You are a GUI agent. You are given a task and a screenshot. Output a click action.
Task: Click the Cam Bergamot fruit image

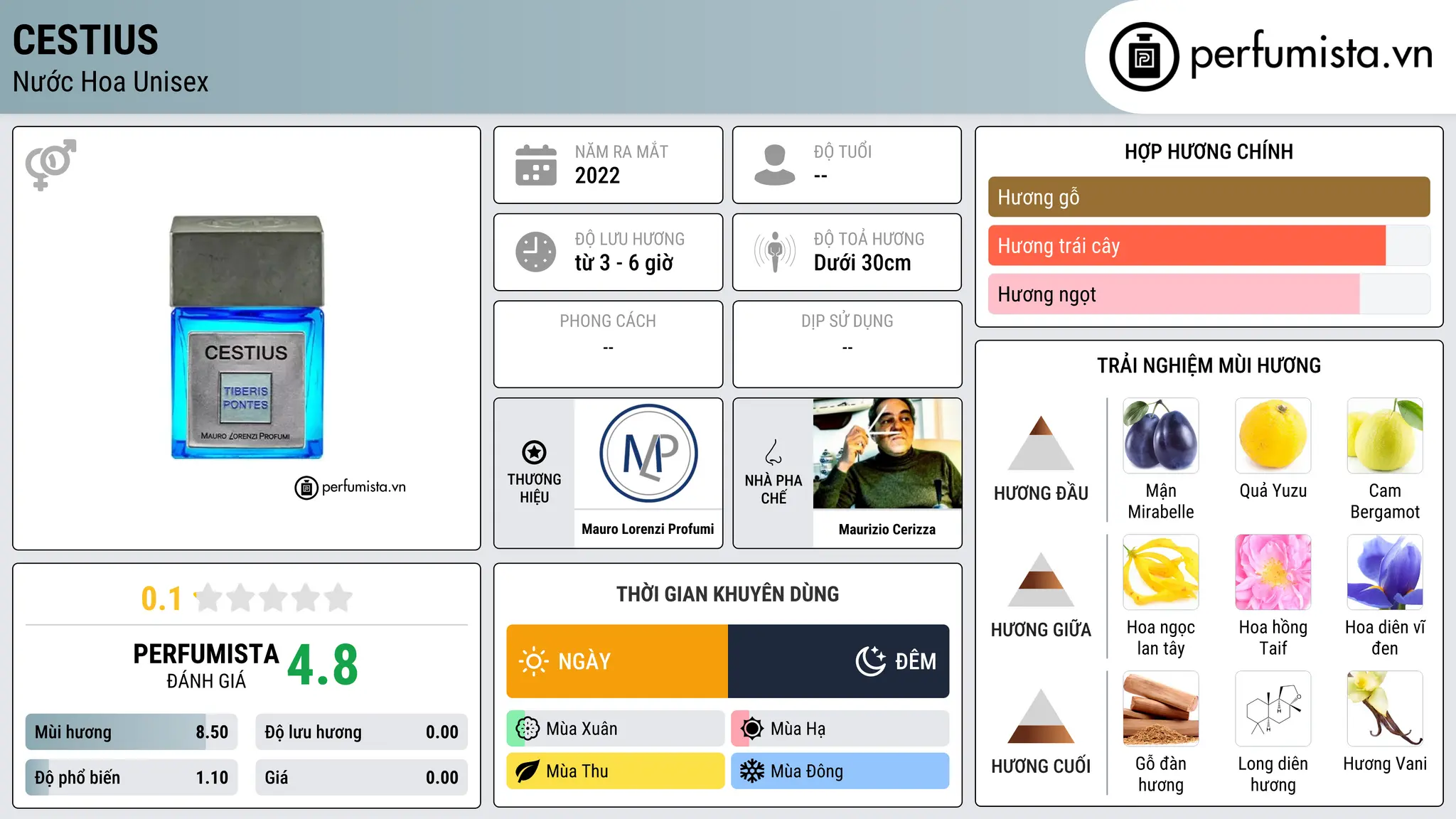tap(1385, 436)
